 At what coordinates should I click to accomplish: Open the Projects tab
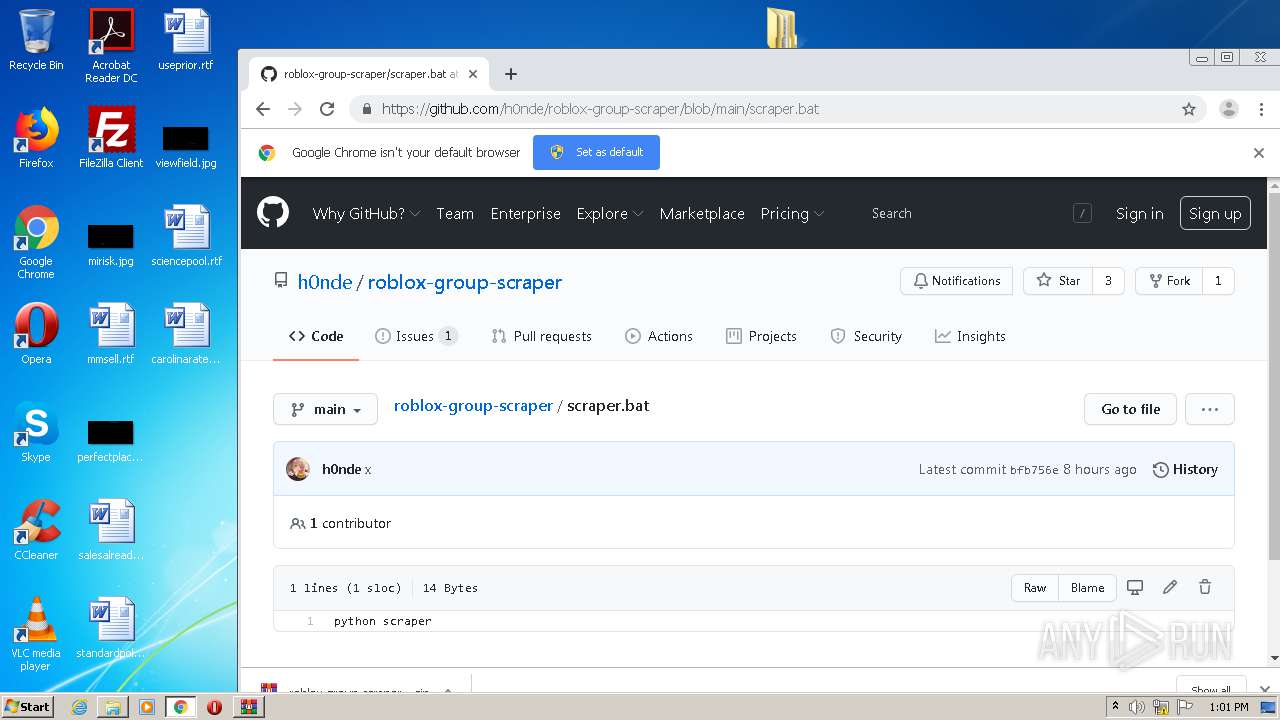point(761,336)
